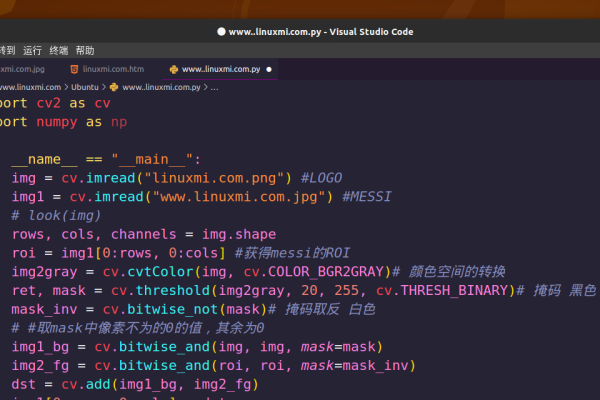Switch to the xmi.com.jpg tab
Viewport: 600px width, 400px height.
[x=22, y=69]
